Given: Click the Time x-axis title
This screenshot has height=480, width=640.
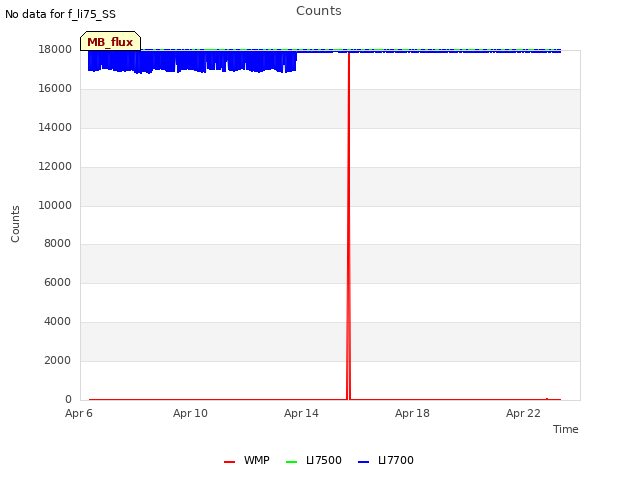Looking at the screenshot, I should [x=566, y=429].
